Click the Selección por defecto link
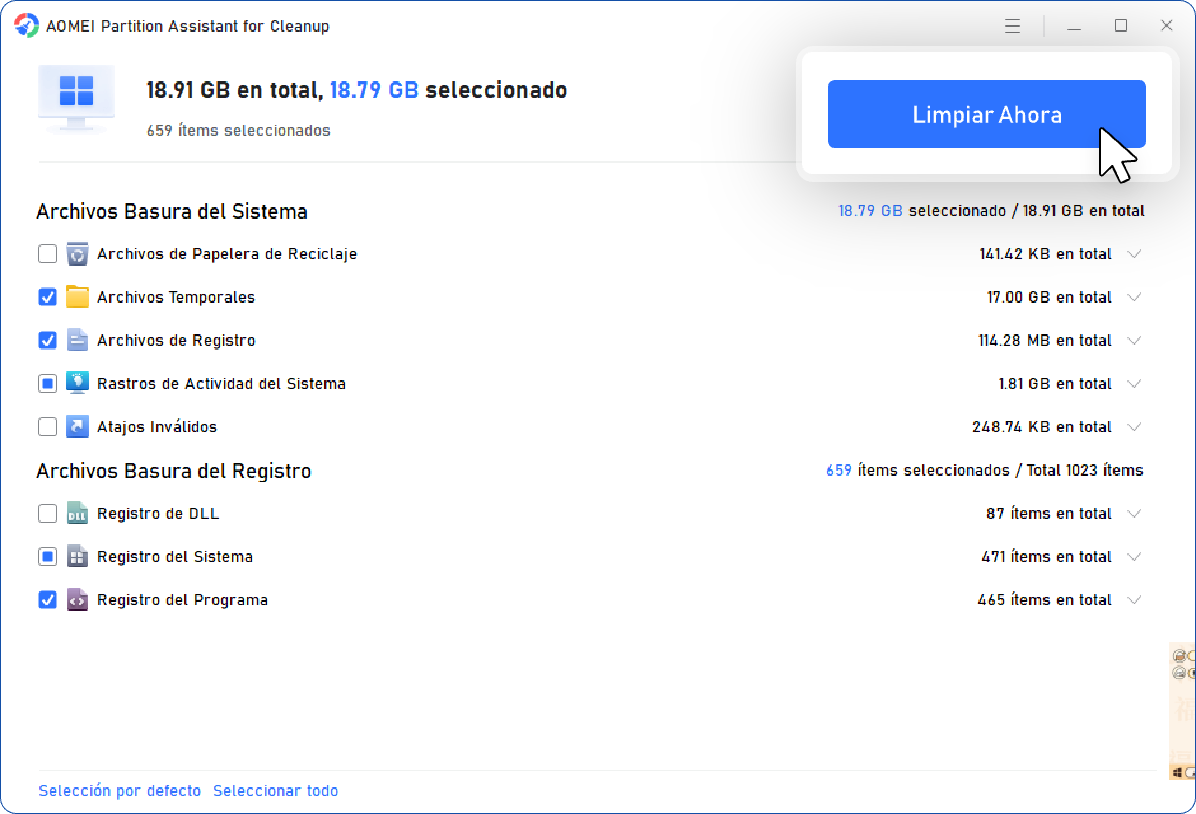 click(x=119, y=790)
